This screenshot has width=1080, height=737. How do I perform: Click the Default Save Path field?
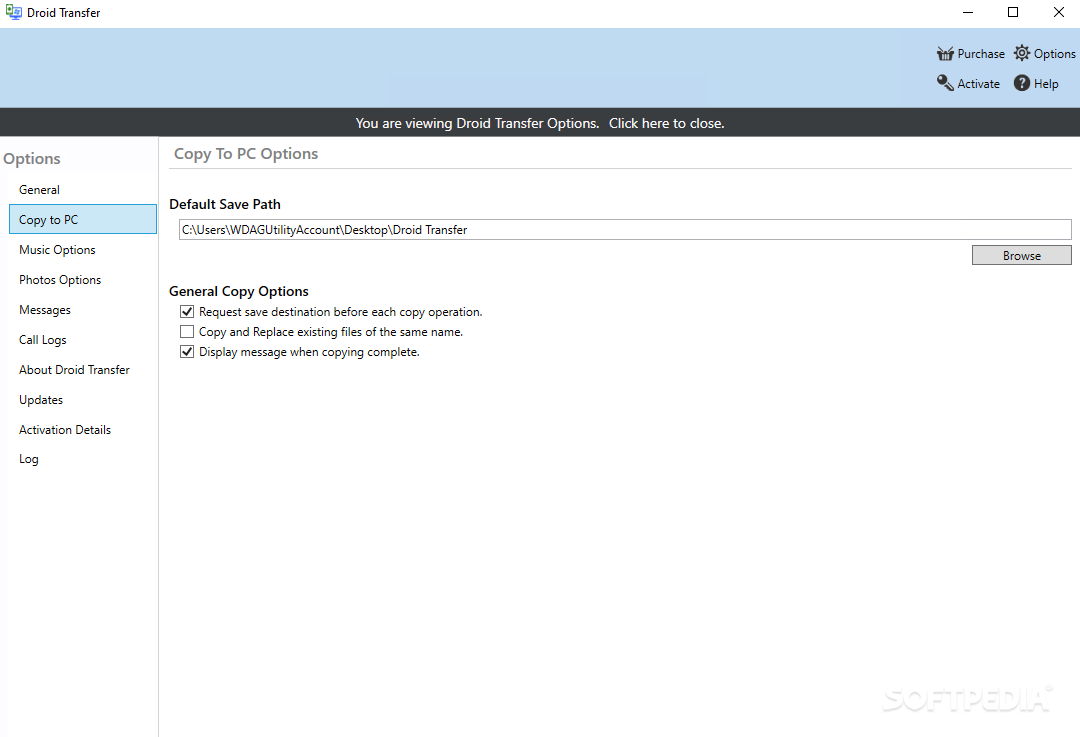pos(625,229)
